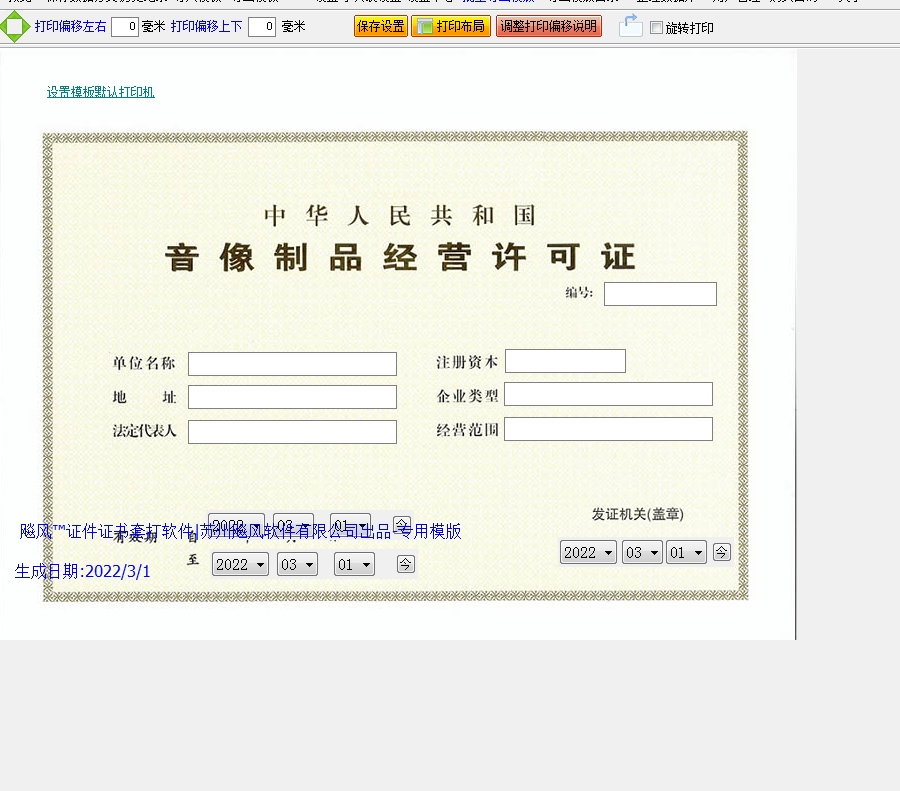Select the 注册资本 input field

565,361
